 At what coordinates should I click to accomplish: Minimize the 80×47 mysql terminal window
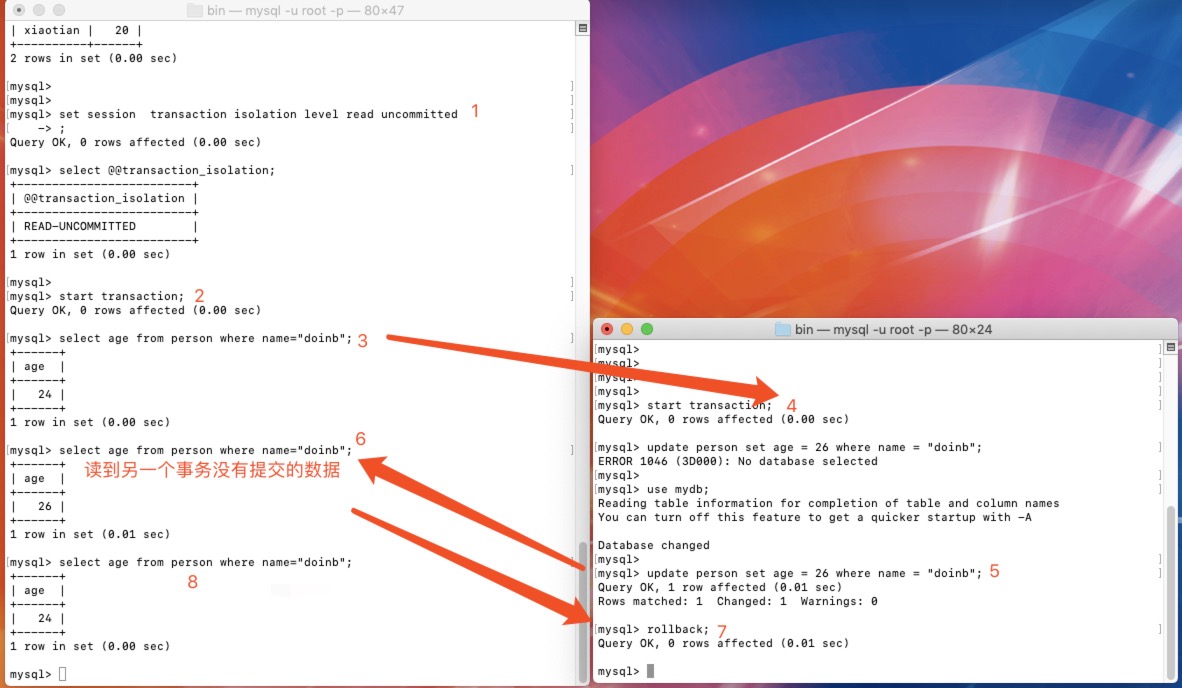39,10
